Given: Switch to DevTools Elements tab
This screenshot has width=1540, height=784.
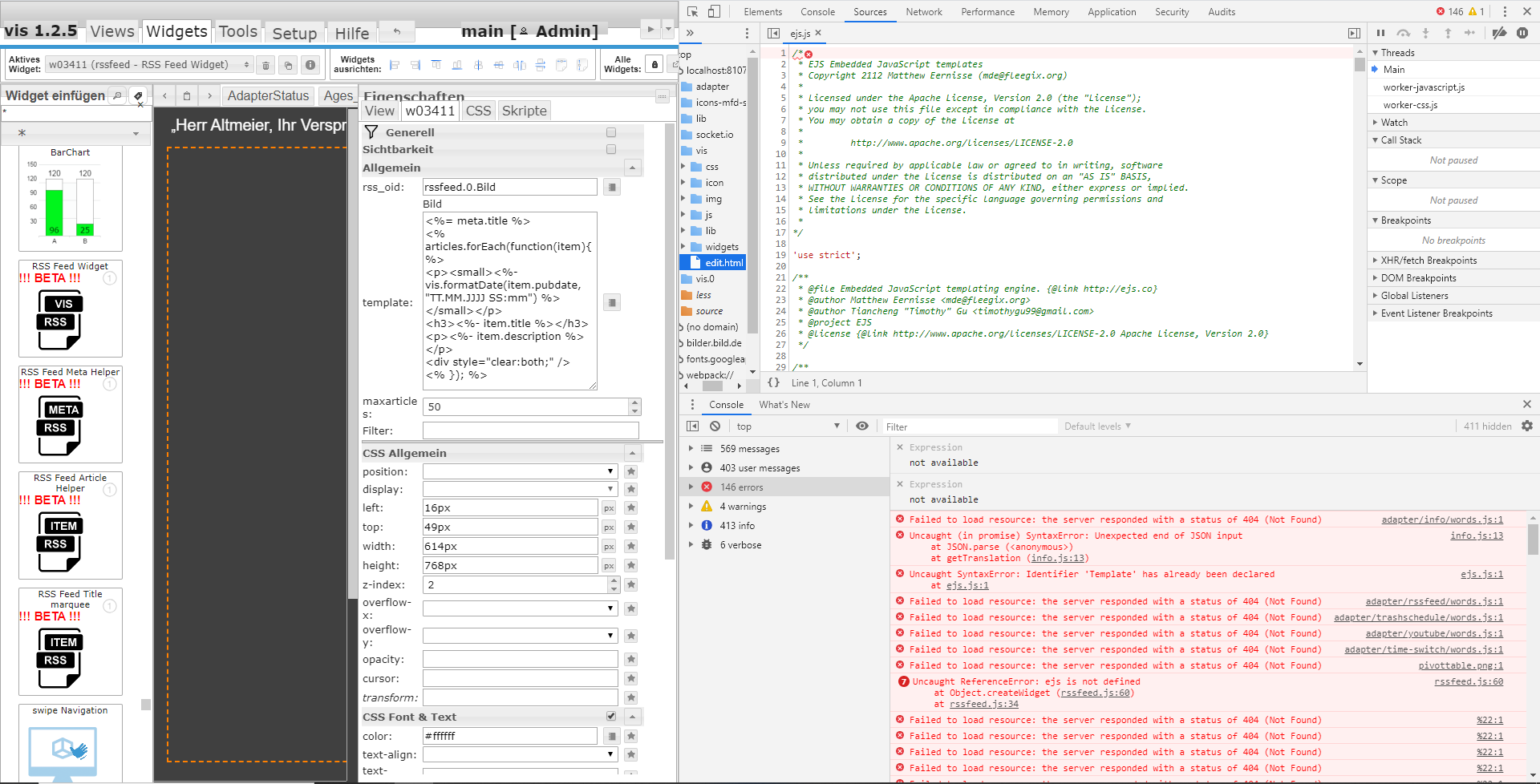Looking at the screenshot, I should point(763,12).
